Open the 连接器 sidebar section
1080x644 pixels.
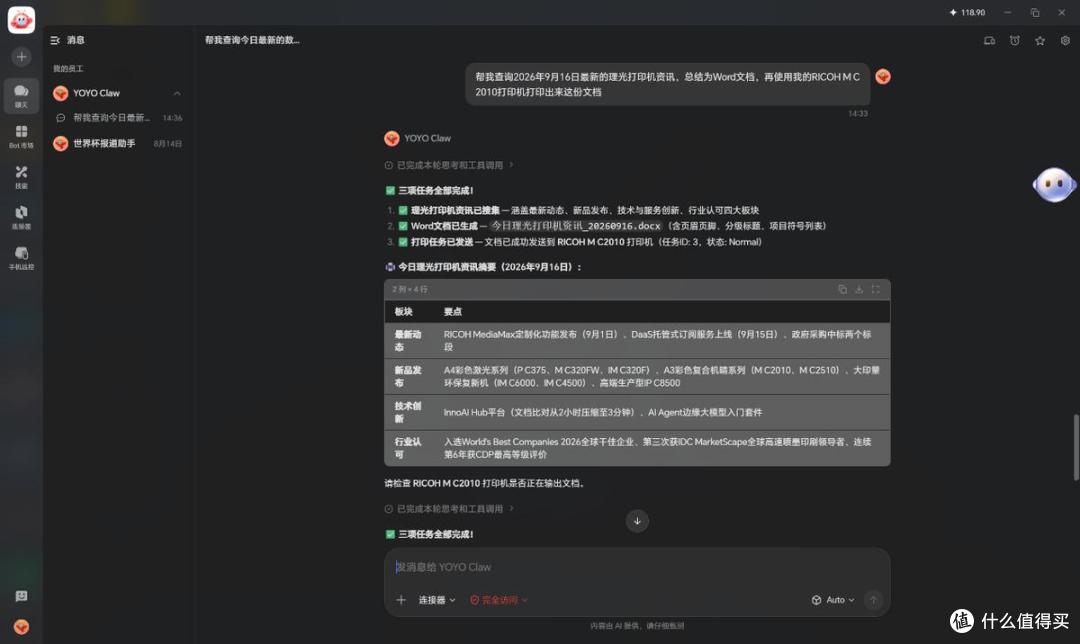pos(21,217)
